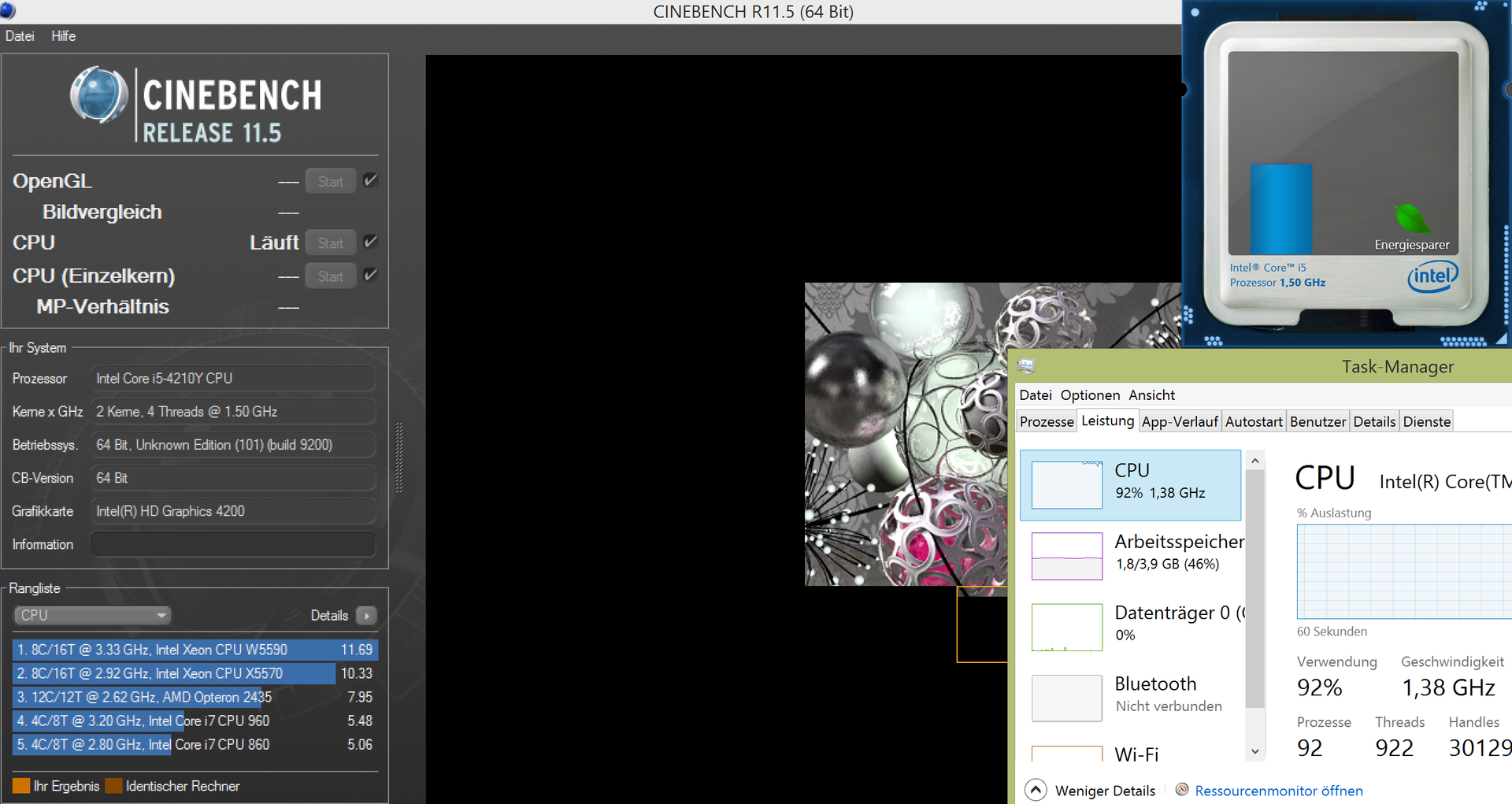The height and width of the screenshot is (804, 1512).
Task: Click the blue frequency bar on CPU gadget
Action: [x=1281, y=209]
